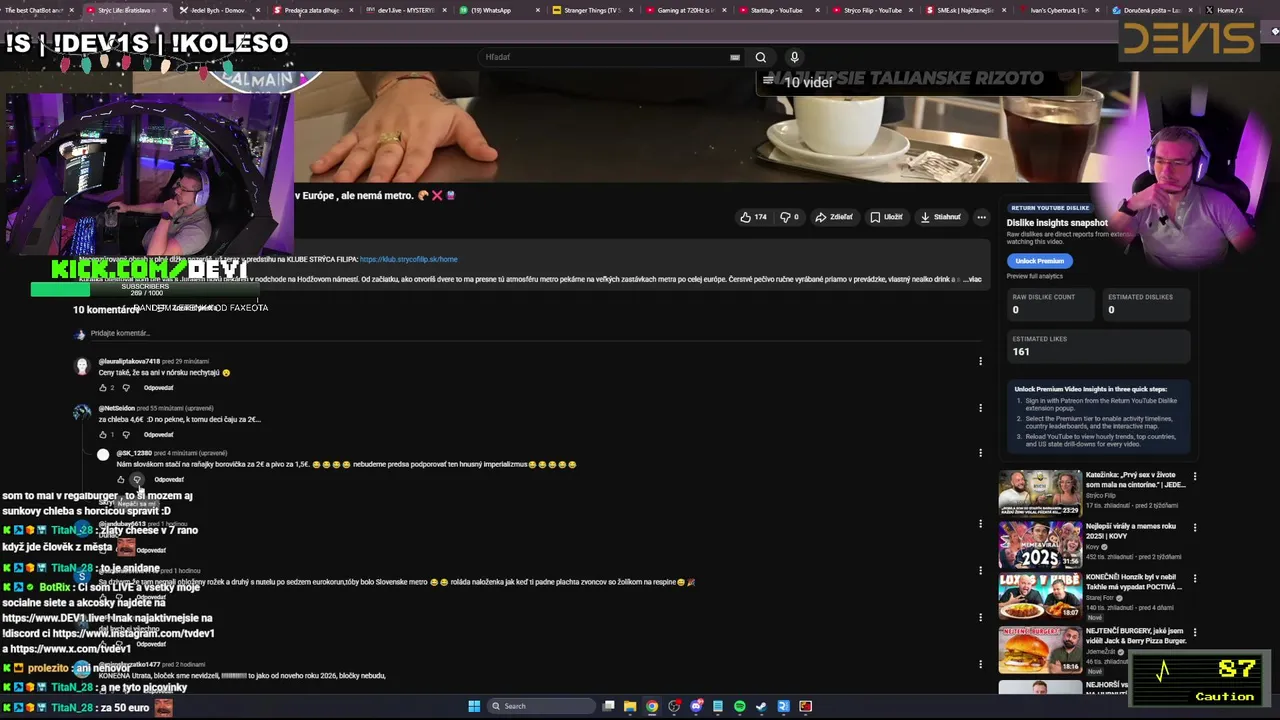This screenshot has width=1280, height=720.
Task: Open OBS Studio from the taskbar
Action: [674, 706]
